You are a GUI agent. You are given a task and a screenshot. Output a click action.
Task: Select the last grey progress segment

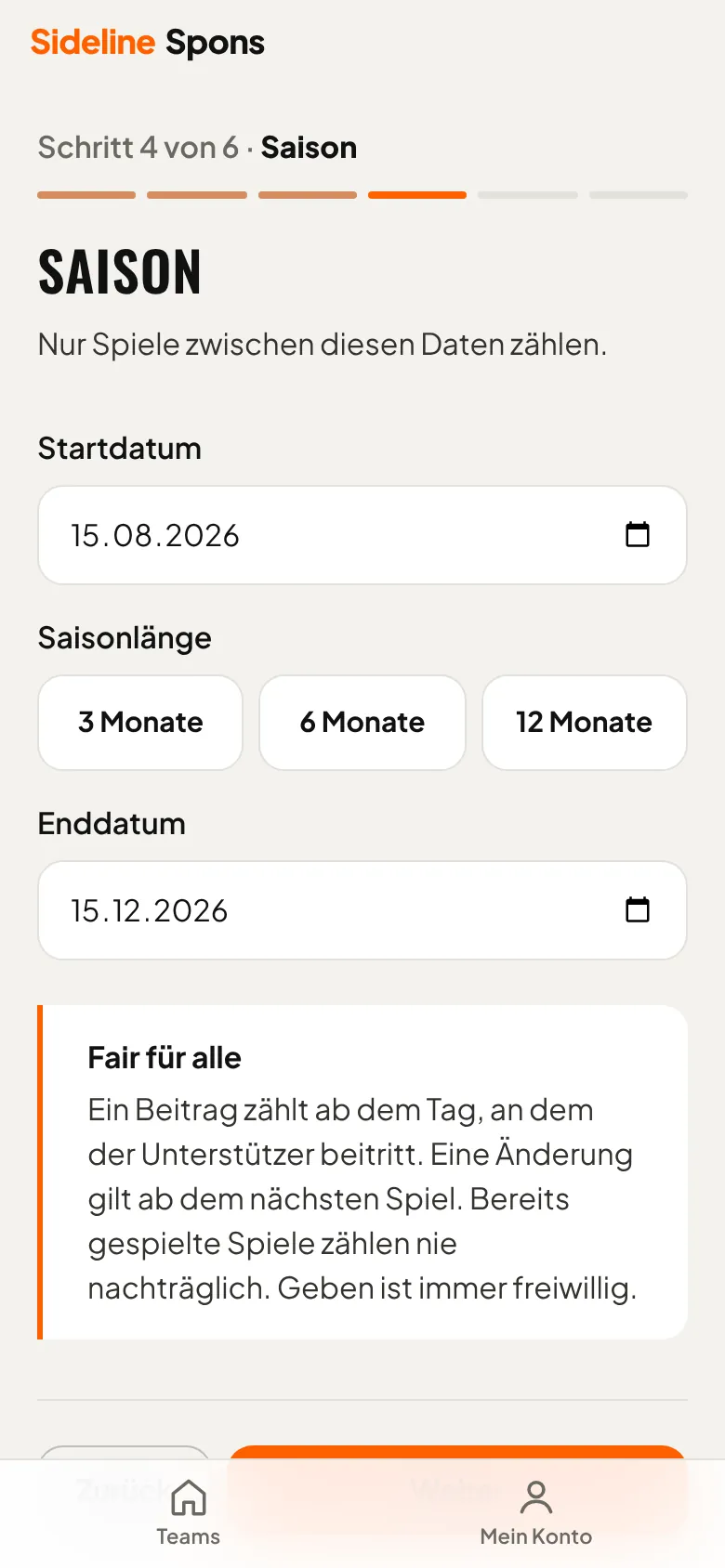(639, 195)
